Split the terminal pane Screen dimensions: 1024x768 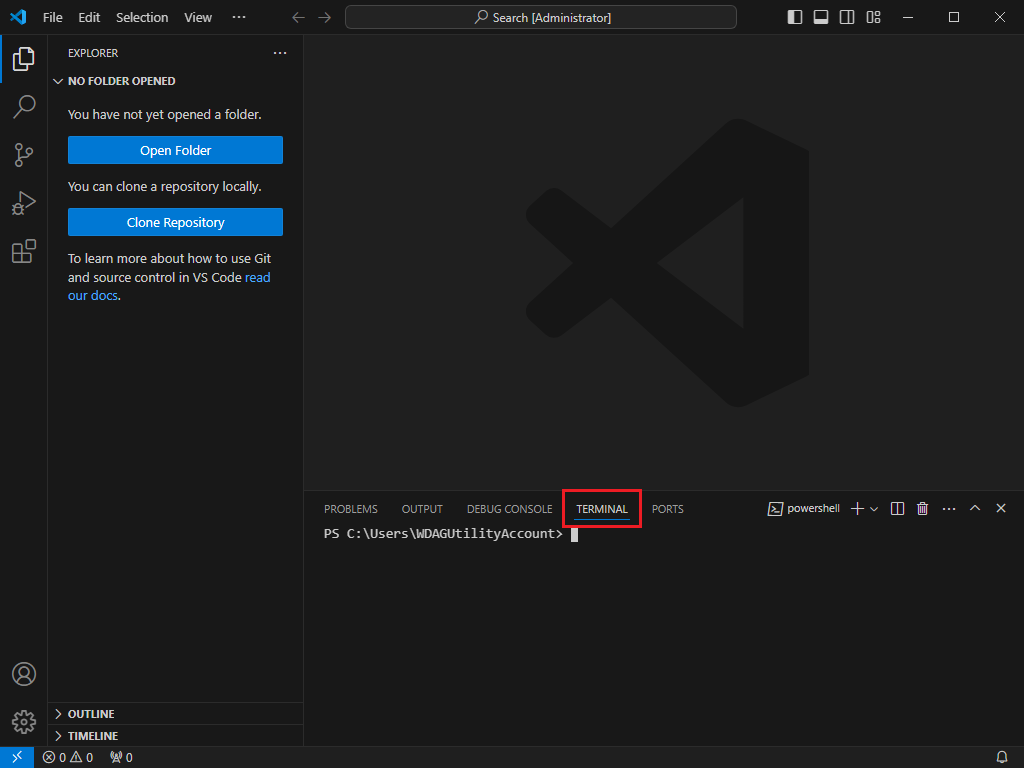pyautogui.click(x=897, y=509)
